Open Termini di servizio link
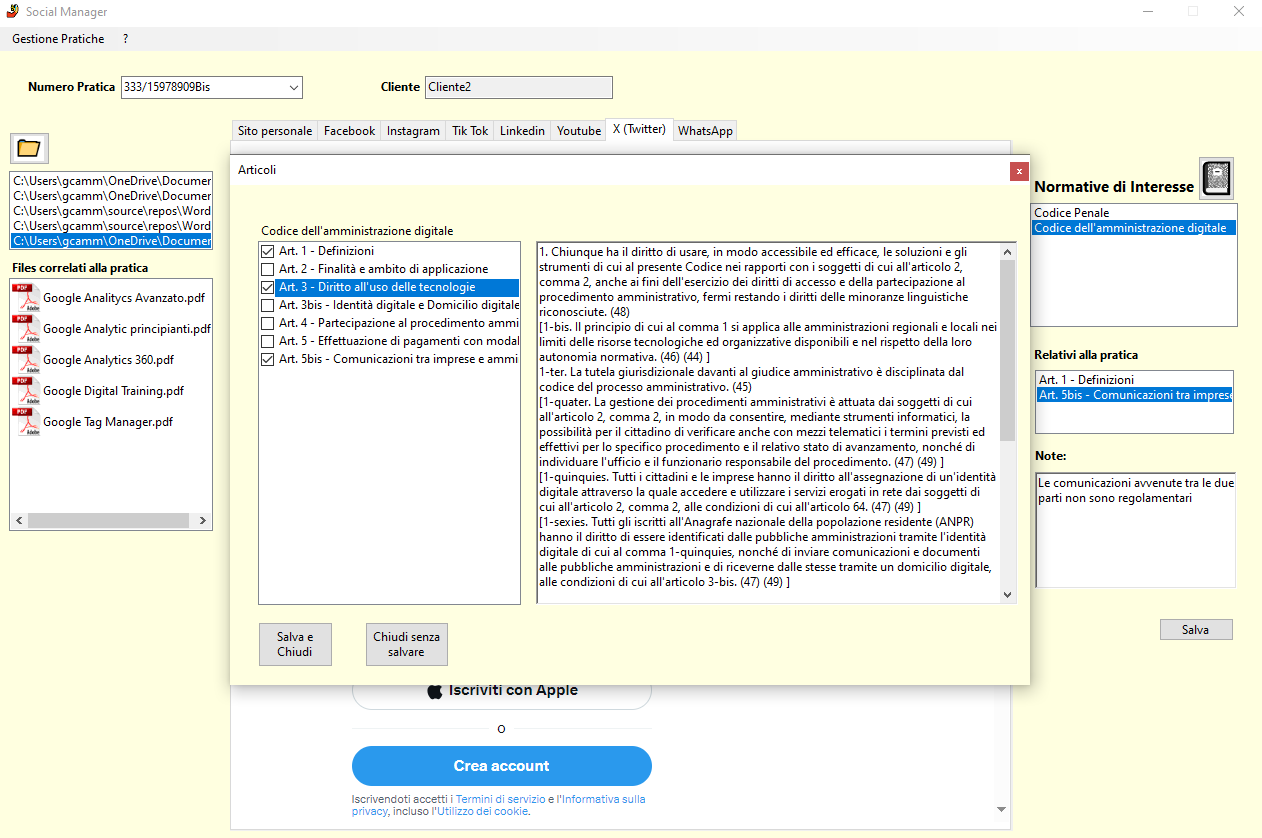Viewport: 1262px width, 838px height. pyautogui.click(x=499, y=799)
